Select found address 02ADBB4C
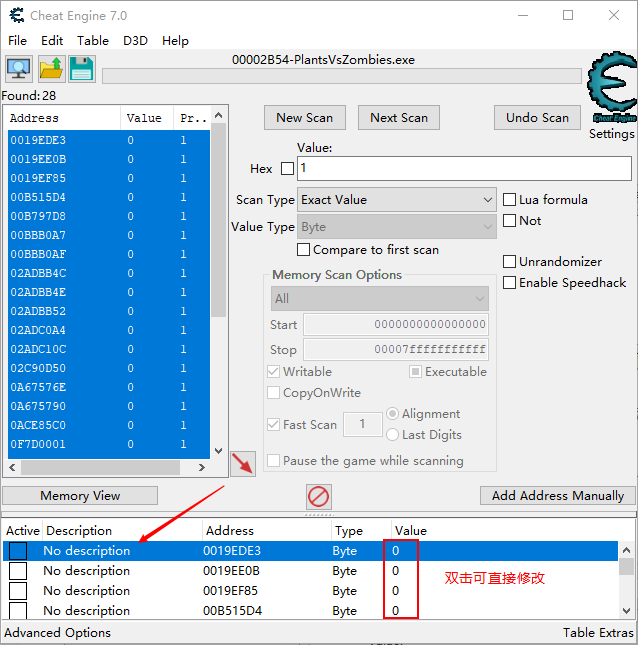Screen dimensions: 638x645 point(109,273)
